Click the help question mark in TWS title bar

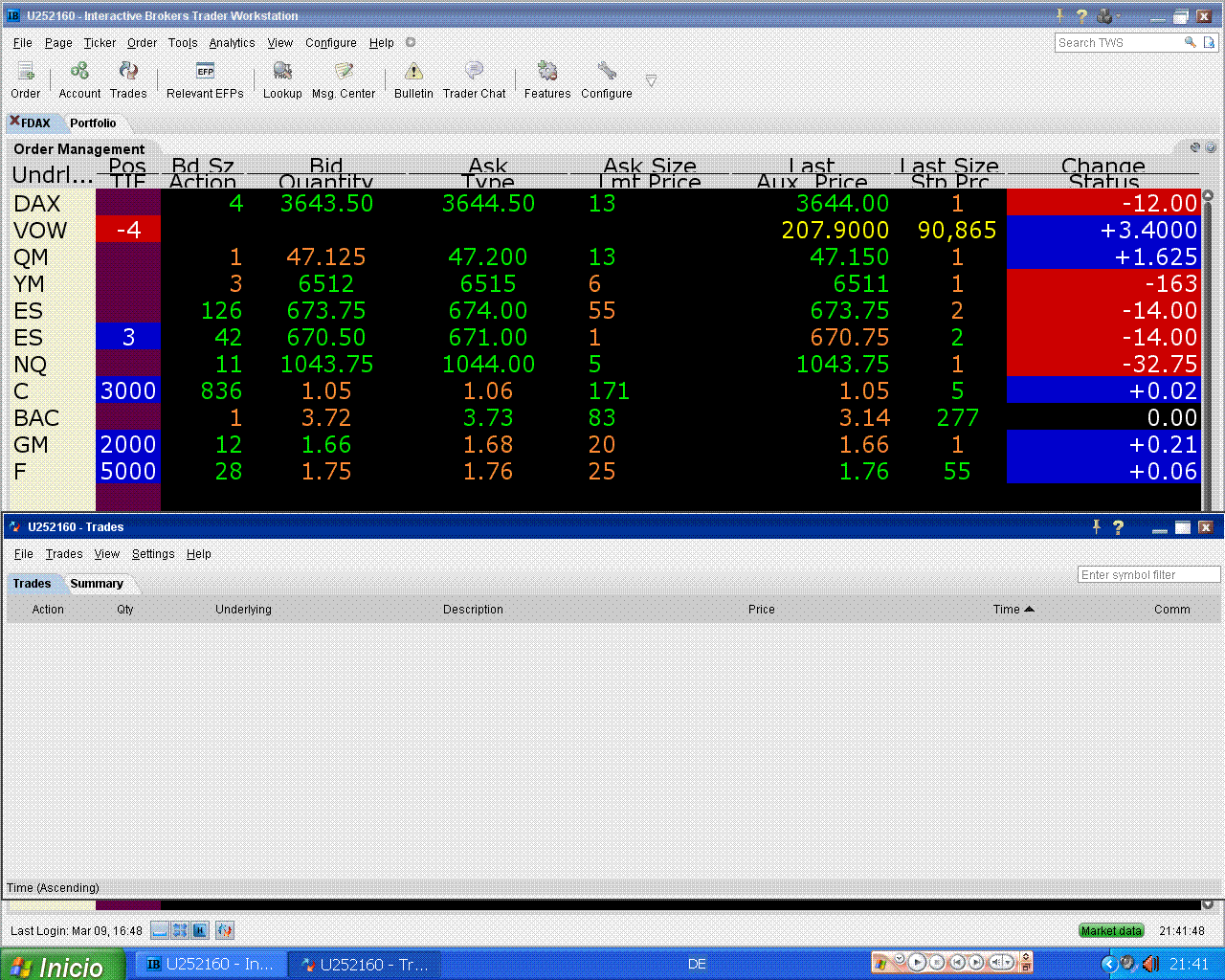click(1081, 16)
